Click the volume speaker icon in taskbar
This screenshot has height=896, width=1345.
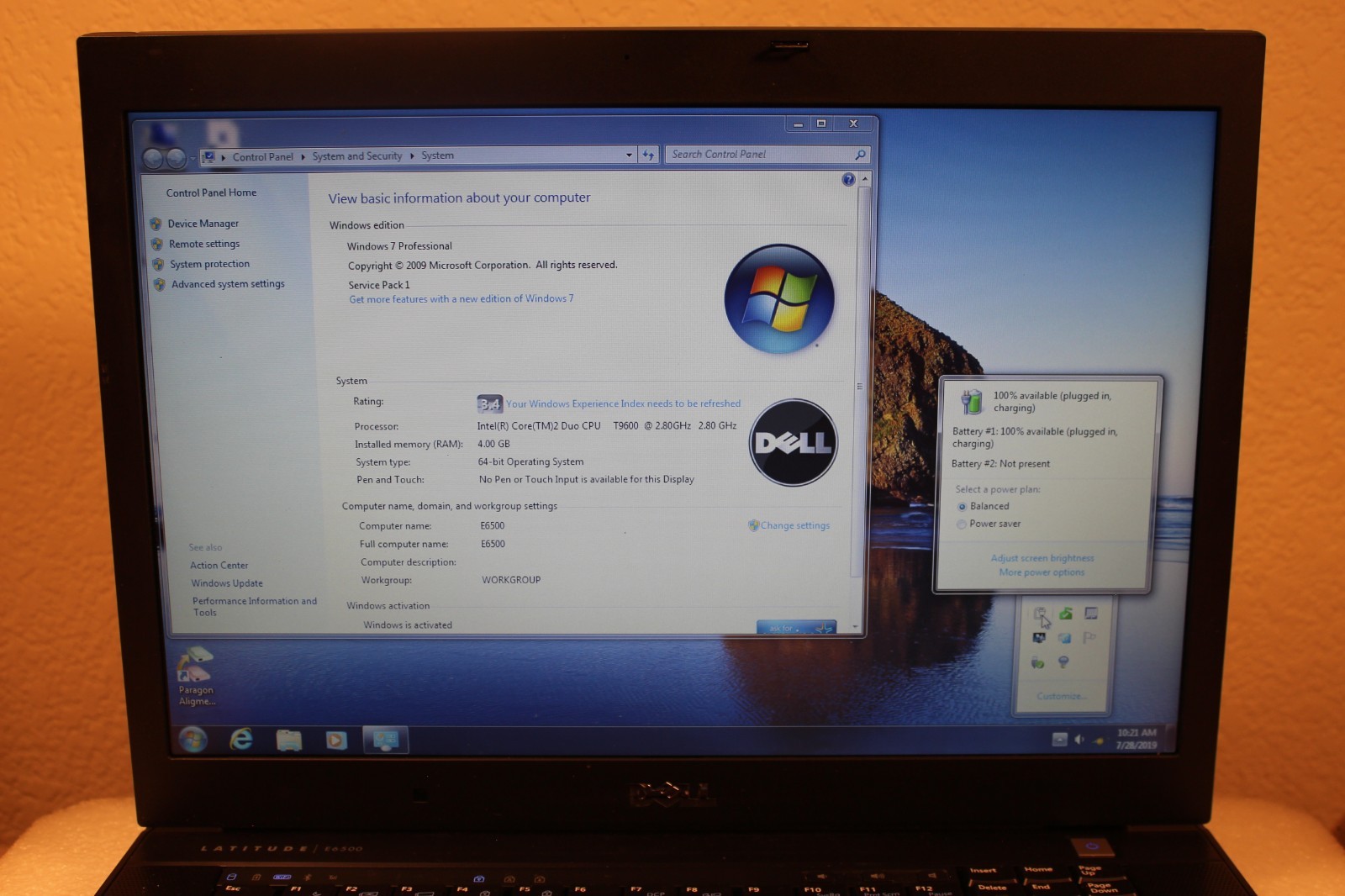[1079, 740]
